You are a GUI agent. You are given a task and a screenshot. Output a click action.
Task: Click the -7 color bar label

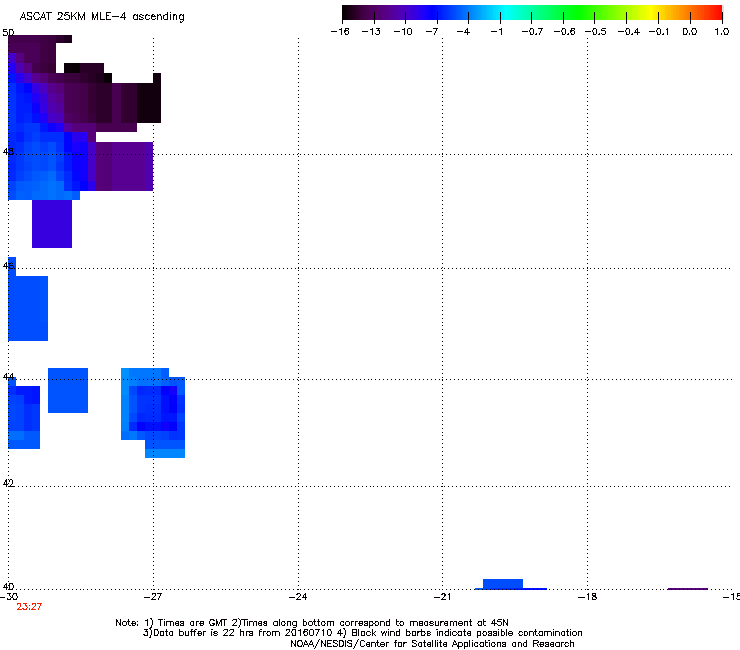tap(432, 32)
